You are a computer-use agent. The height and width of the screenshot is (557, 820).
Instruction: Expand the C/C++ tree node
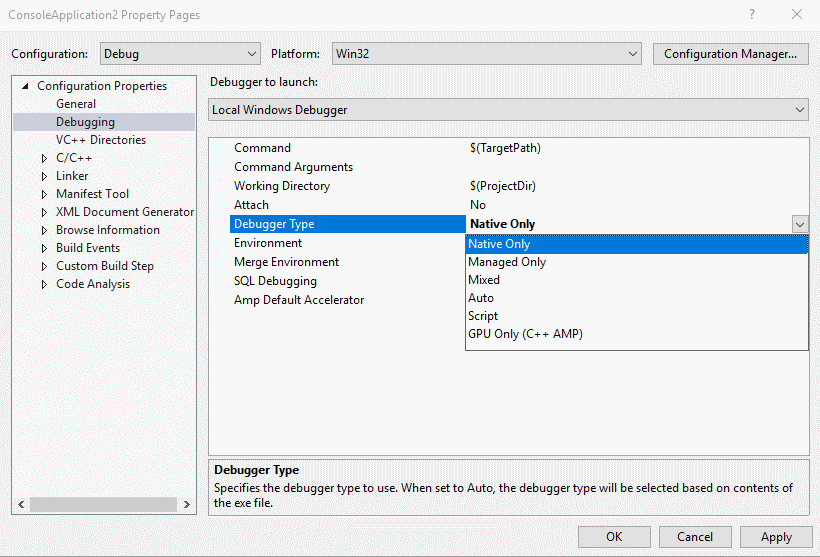tap(44, 158)
